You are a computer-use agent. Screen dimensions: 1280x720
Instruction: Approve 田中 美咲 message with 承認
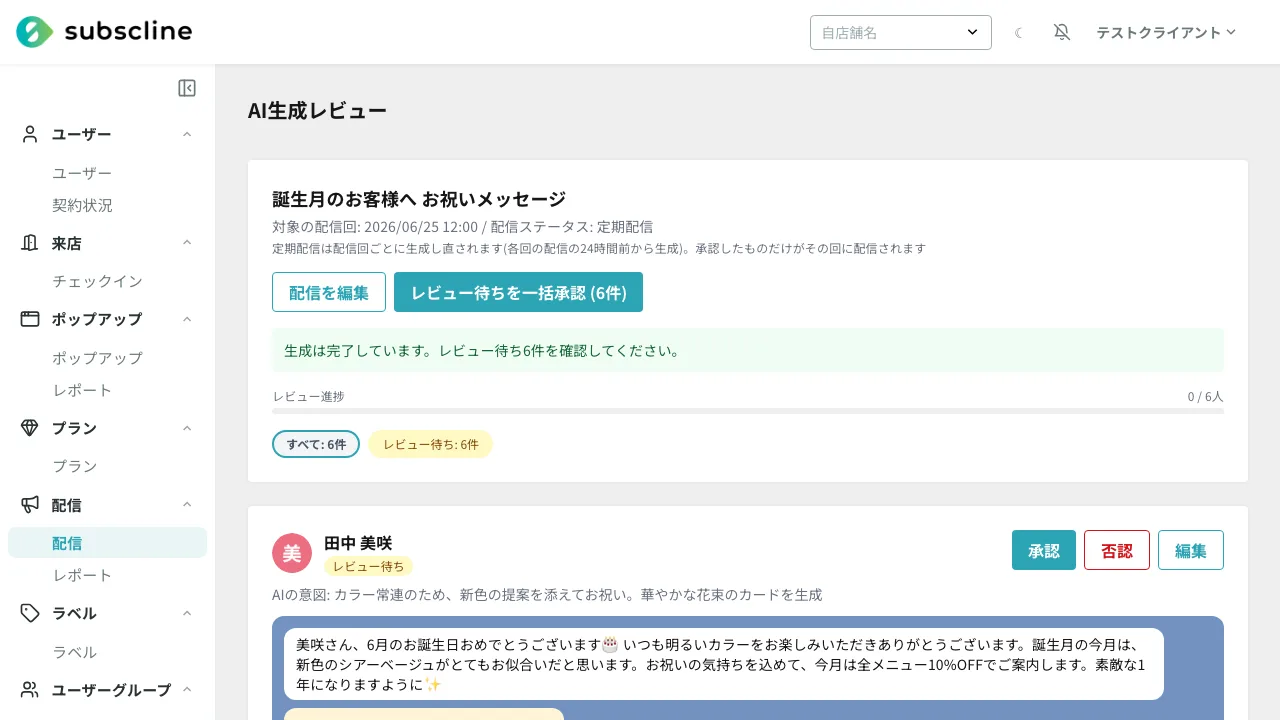click(x=1044, y=550)
